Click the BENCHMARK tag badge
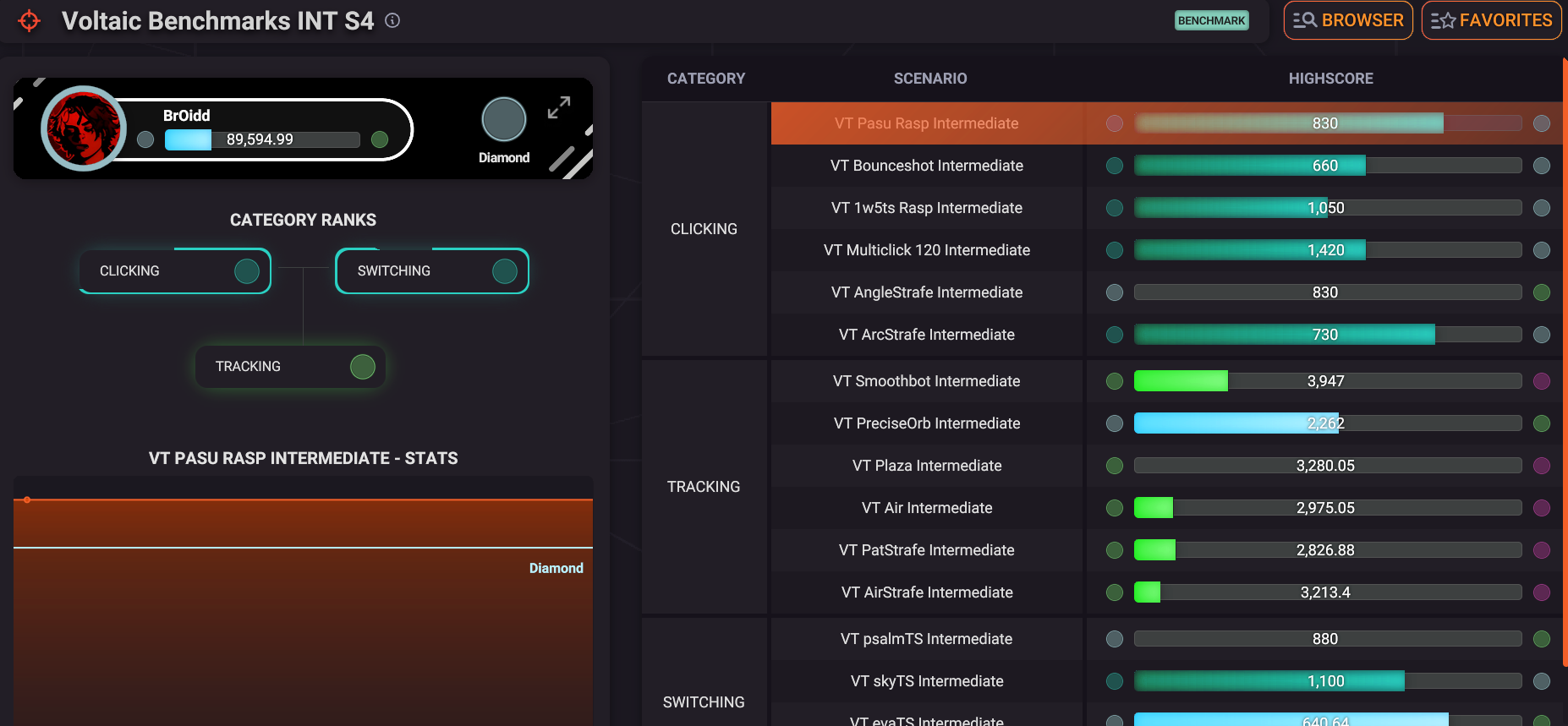Image resolution: width=1568 pixels, height=726 pixels. pyautogui.click(x=1211, y=20)
